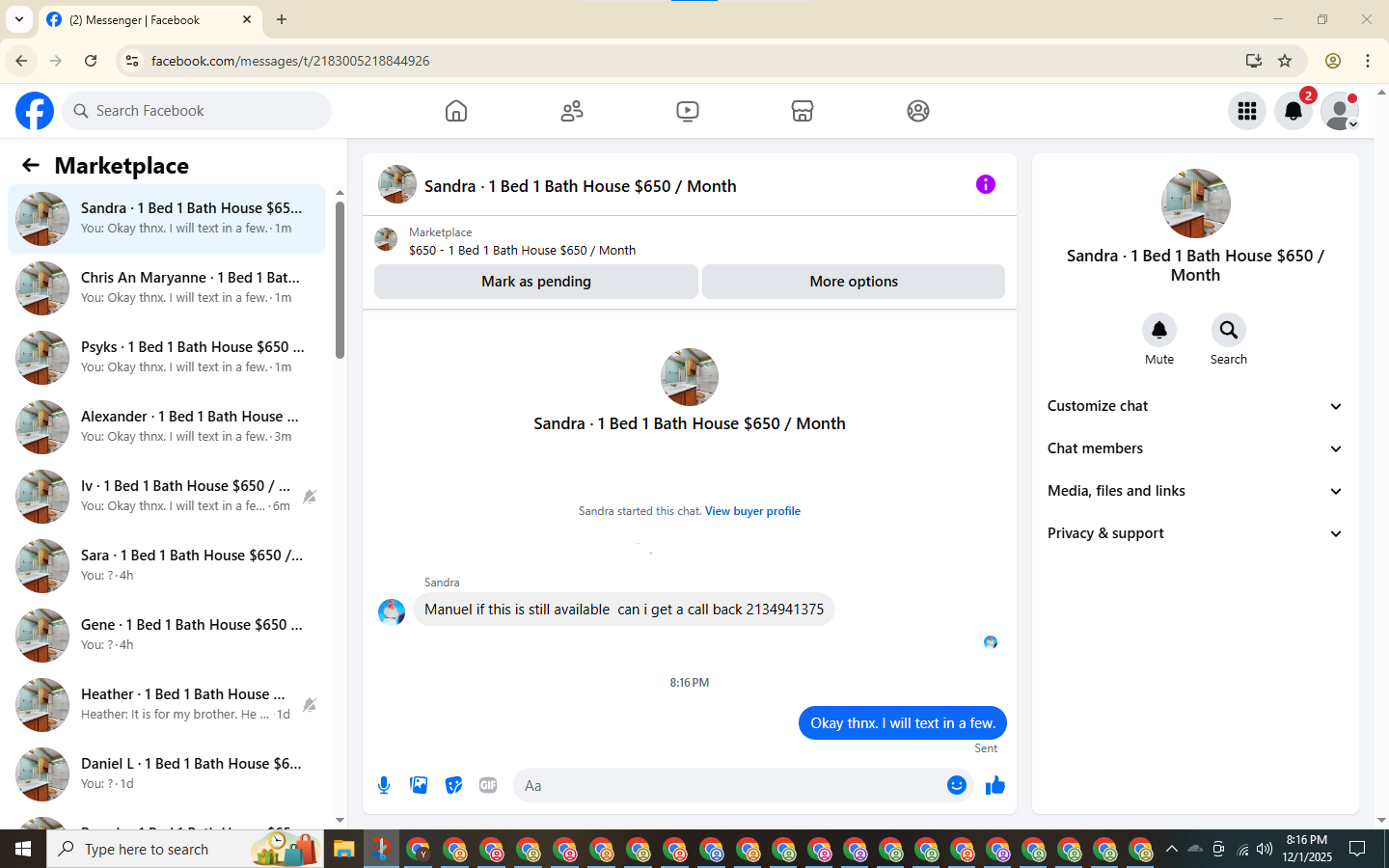
Task: Expand the Chat members section
Action: [1195, 448]
